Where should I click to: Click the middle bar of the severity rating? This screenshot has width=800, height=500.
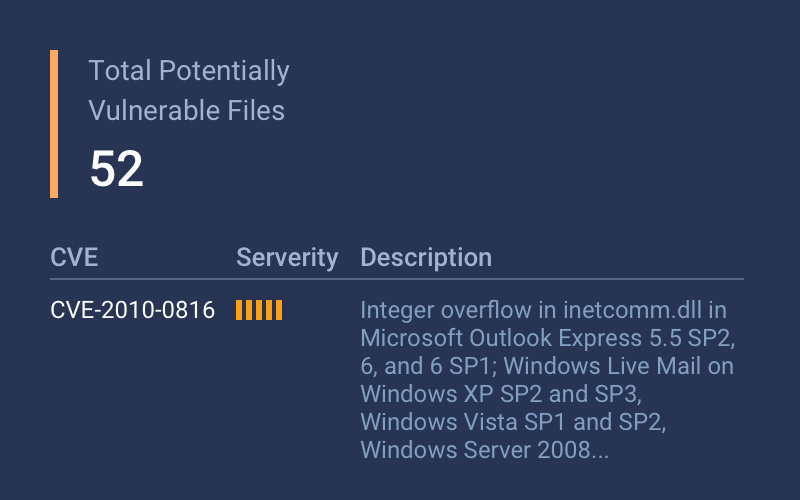(x=259, y=310)
